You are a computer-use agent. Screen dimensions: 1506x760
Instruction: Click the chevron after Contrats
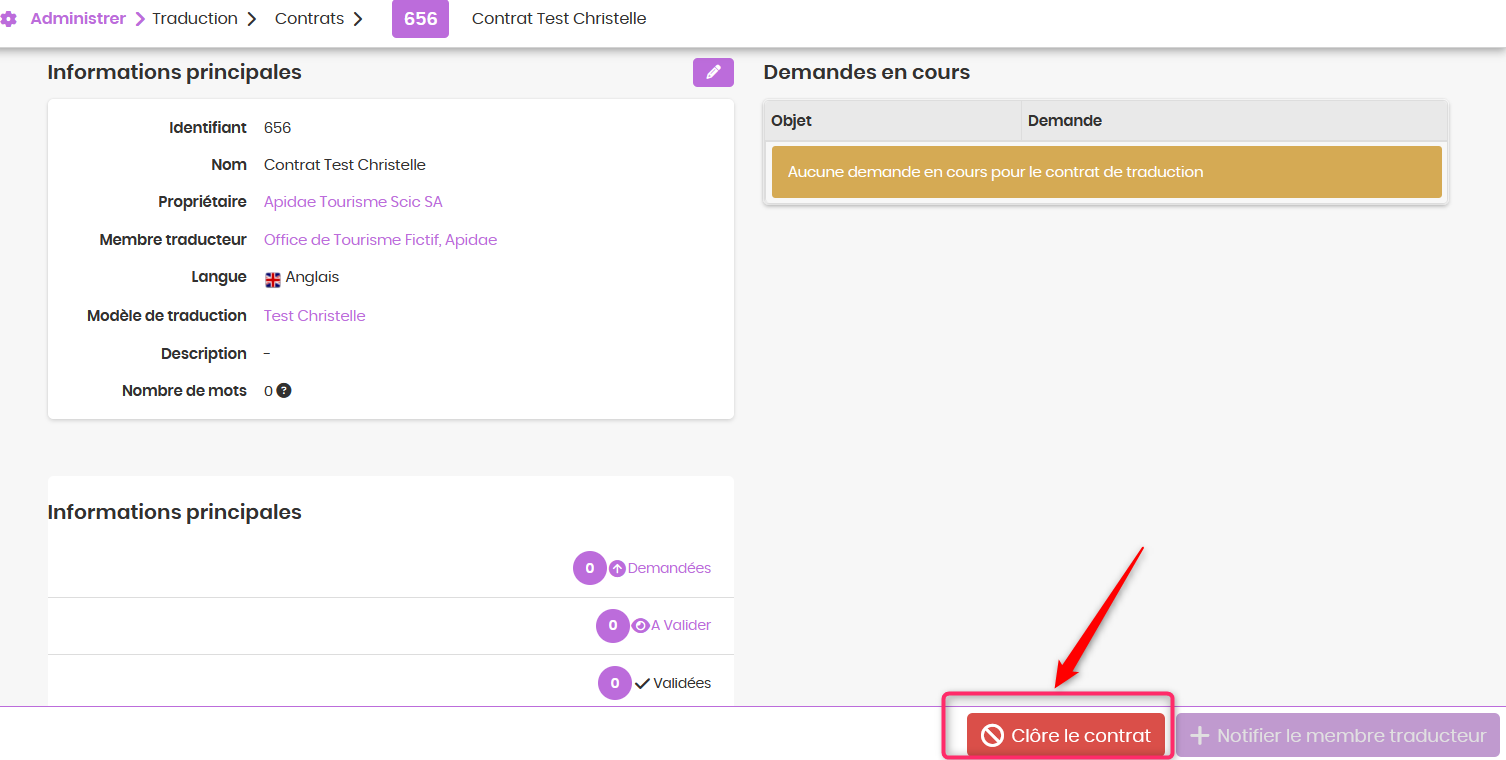click(x=358, y=19)
